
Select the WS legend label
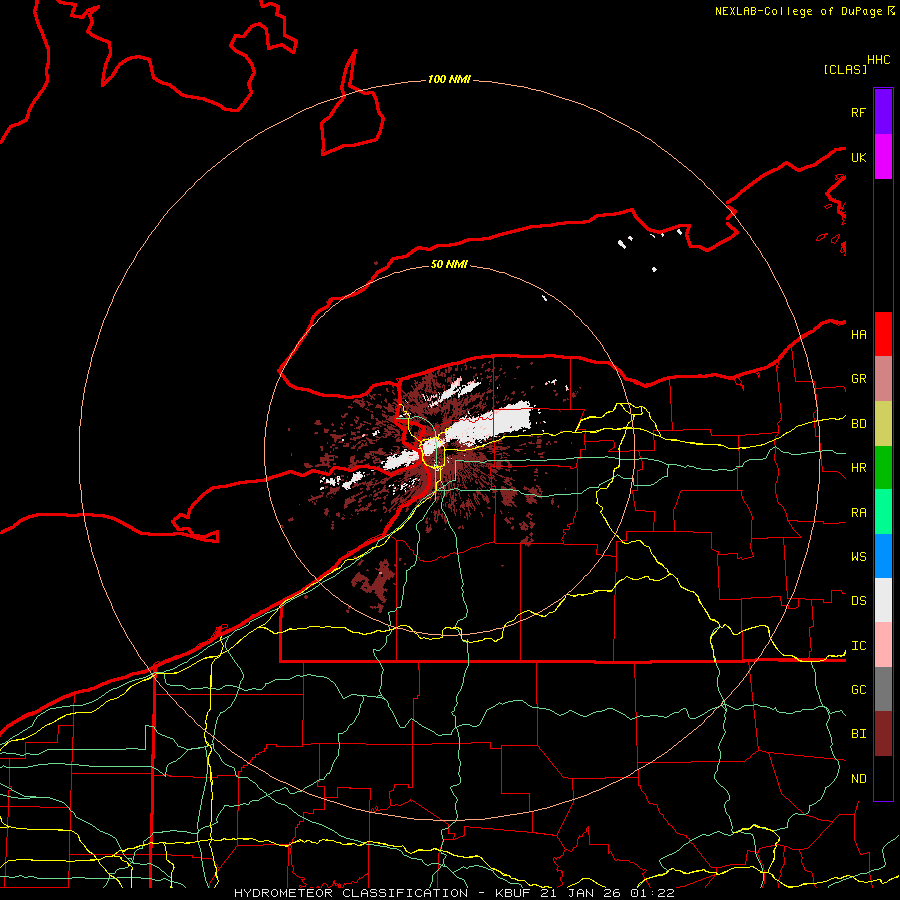coord(858,556)
